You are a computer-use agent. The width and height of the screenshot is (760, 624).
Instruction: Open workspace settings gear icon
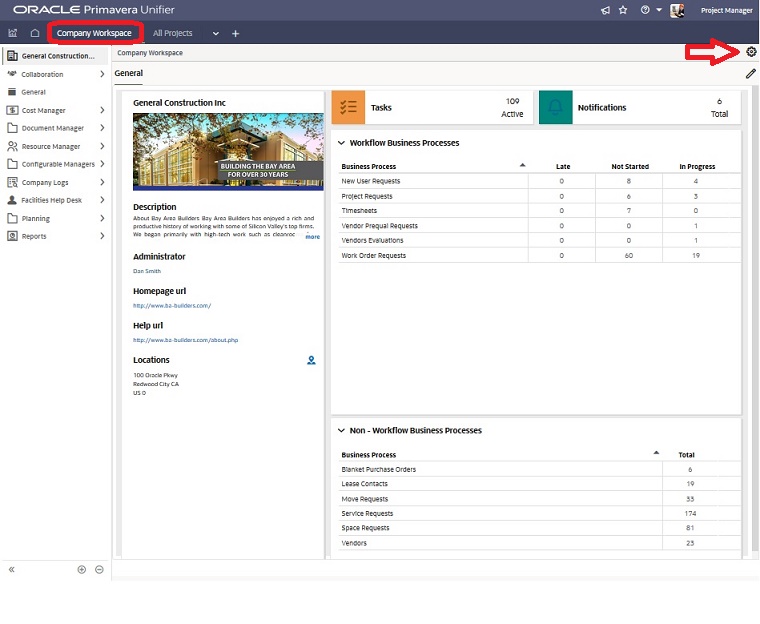point(751,51)
